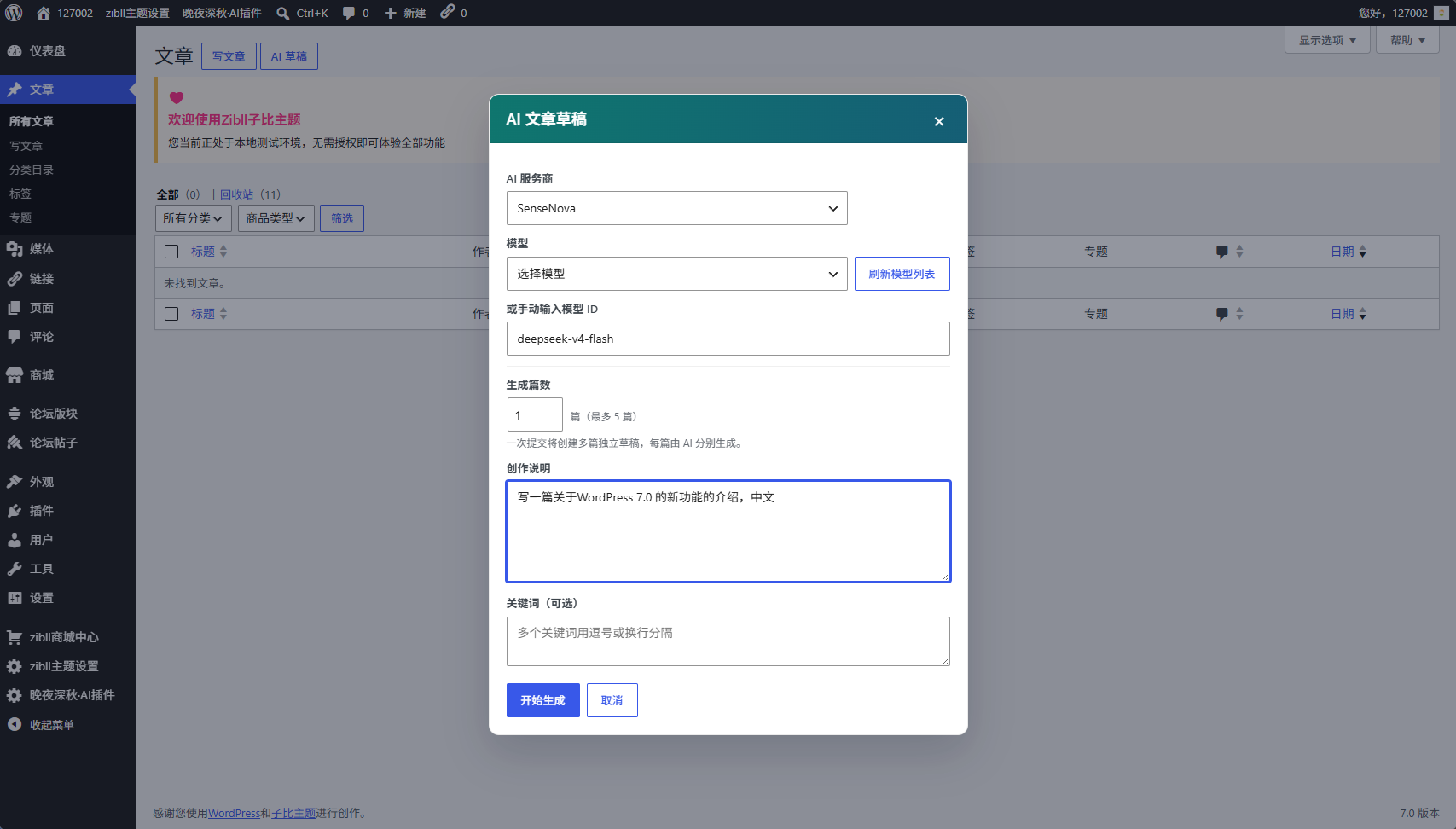Click the 工具 wrench icon in the sidebar
Screen dimensions: 1456x829
pyautogui.click(x=15, y=569)
